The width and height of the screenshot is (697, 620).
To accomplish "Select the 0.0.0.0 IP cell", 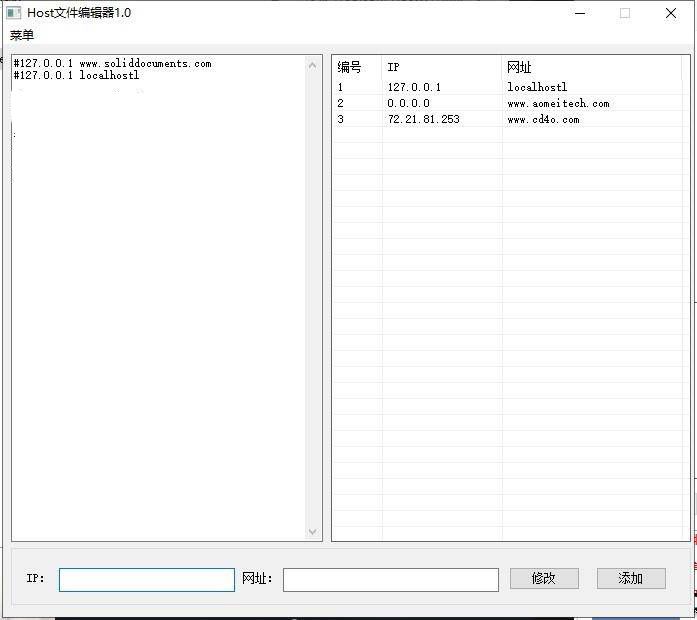I will tap(409, 103).
